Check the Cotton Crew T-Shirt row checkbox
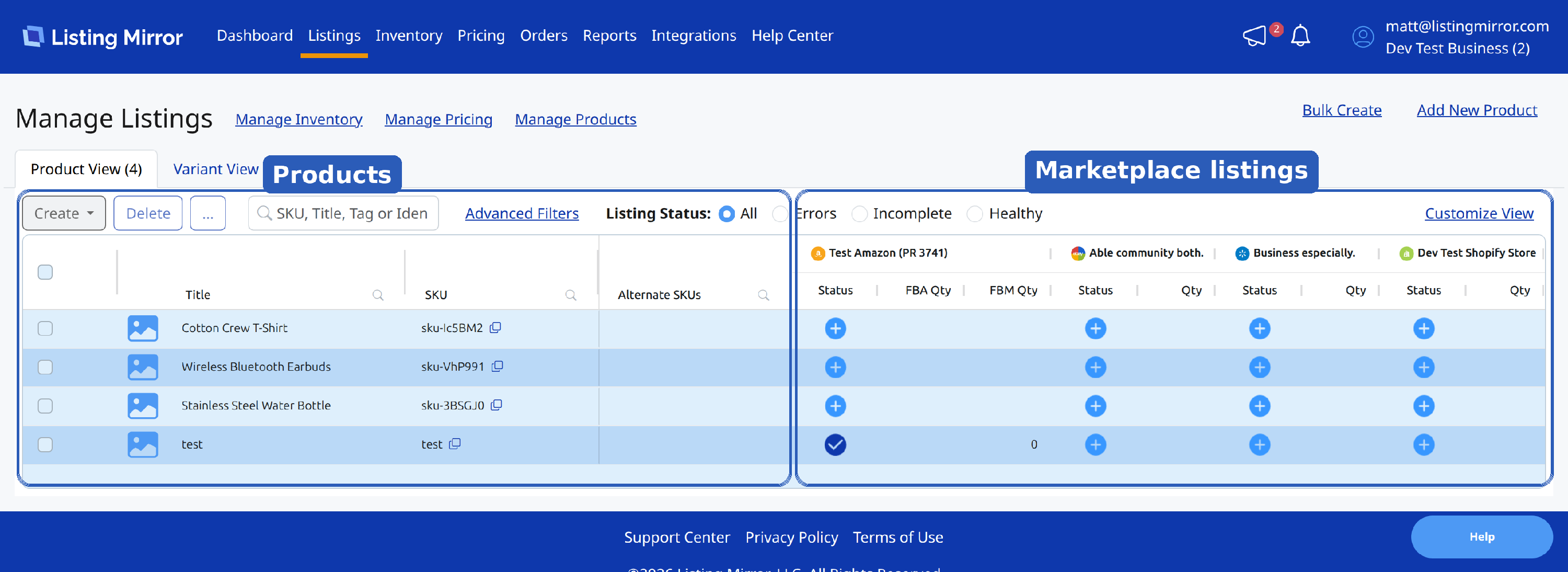Screen dimensions: 1568x572 [45, 328]
